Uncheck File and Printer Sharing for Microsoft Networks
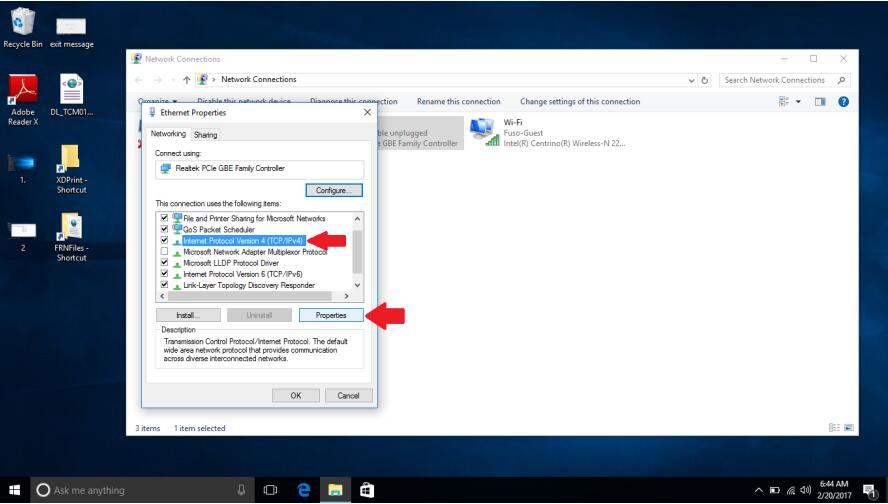Screen dimensions: 888x504 [x=164, y=218]
